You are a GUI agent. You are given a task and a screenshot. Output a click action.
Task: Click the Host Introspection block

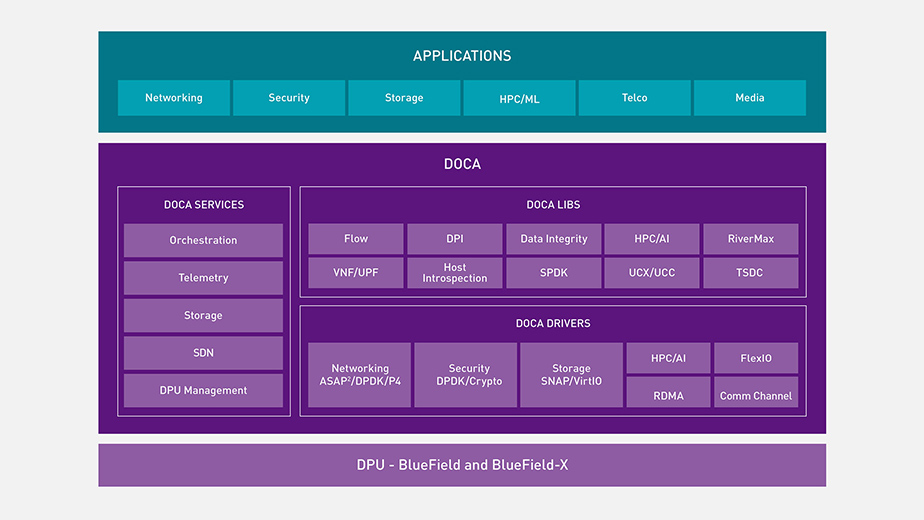pyautogui.click(x=455, y=273)
